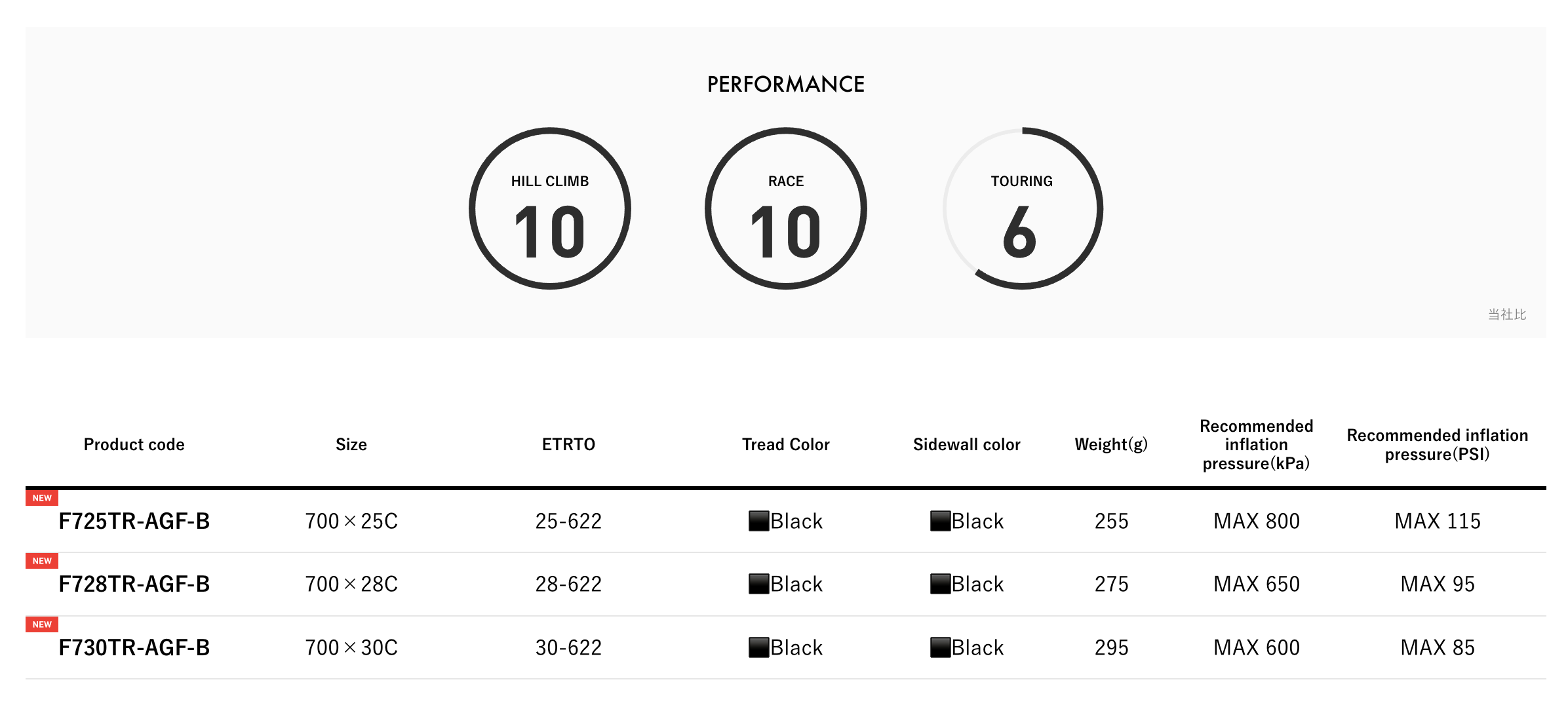Click the 700×28C size cell

351,584
